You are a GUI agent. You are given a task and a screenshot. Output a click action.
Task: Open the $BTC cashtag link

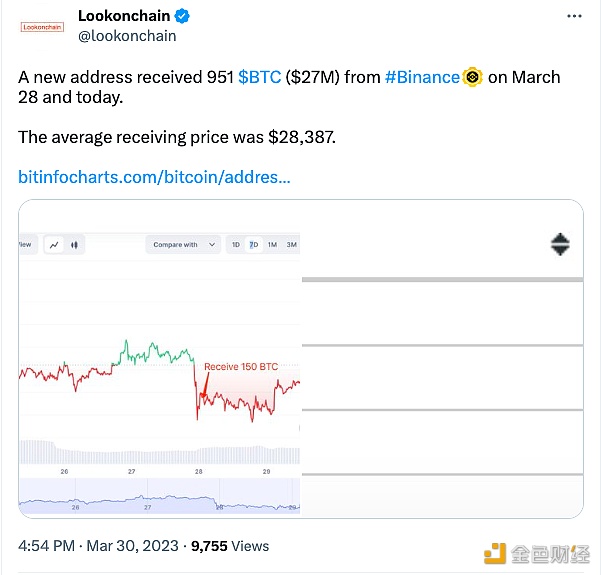coord(260,77)
